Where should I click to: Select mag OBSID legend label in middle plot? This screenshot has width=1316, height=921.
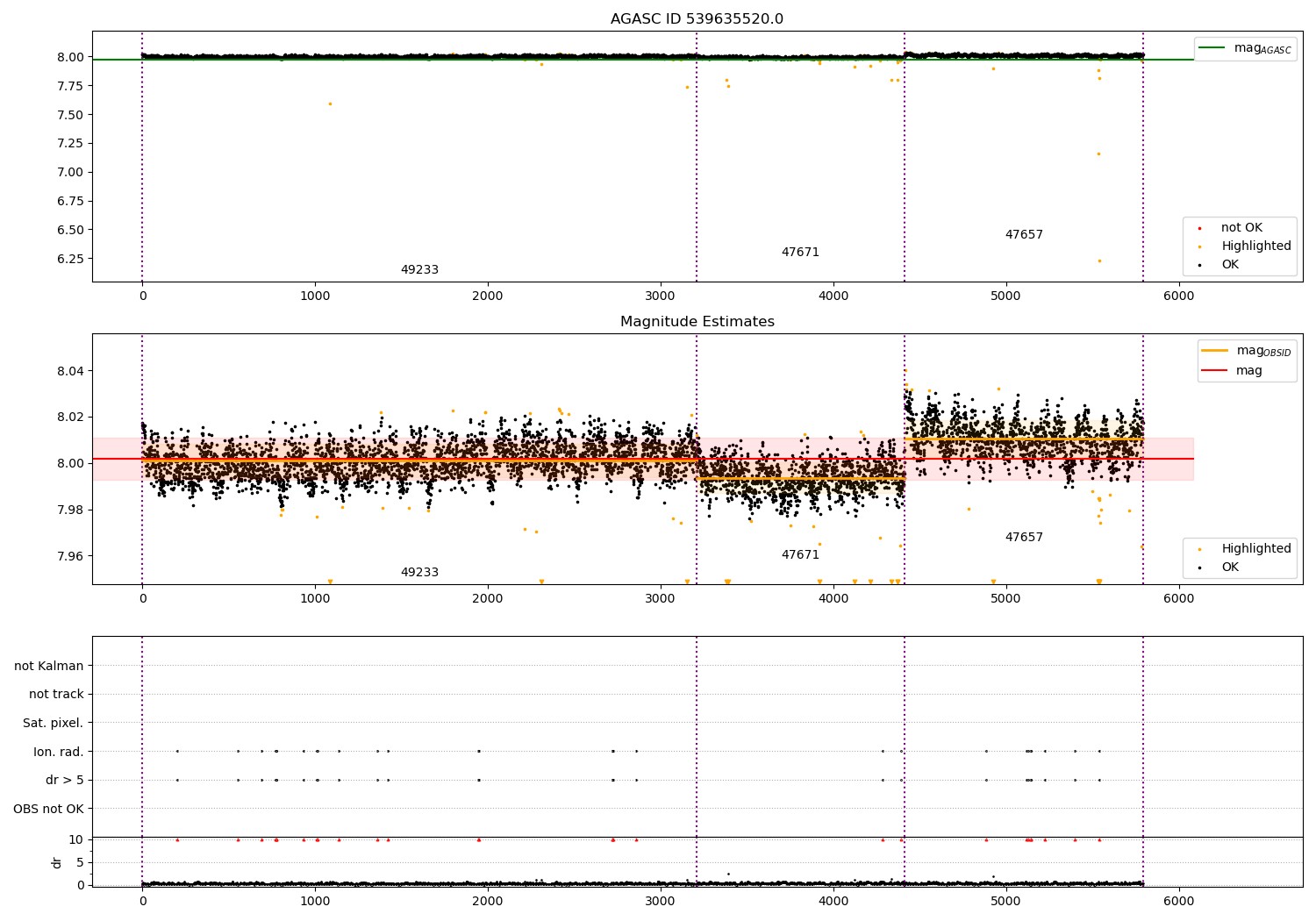pyautogui.click(x=1263, y=351)
